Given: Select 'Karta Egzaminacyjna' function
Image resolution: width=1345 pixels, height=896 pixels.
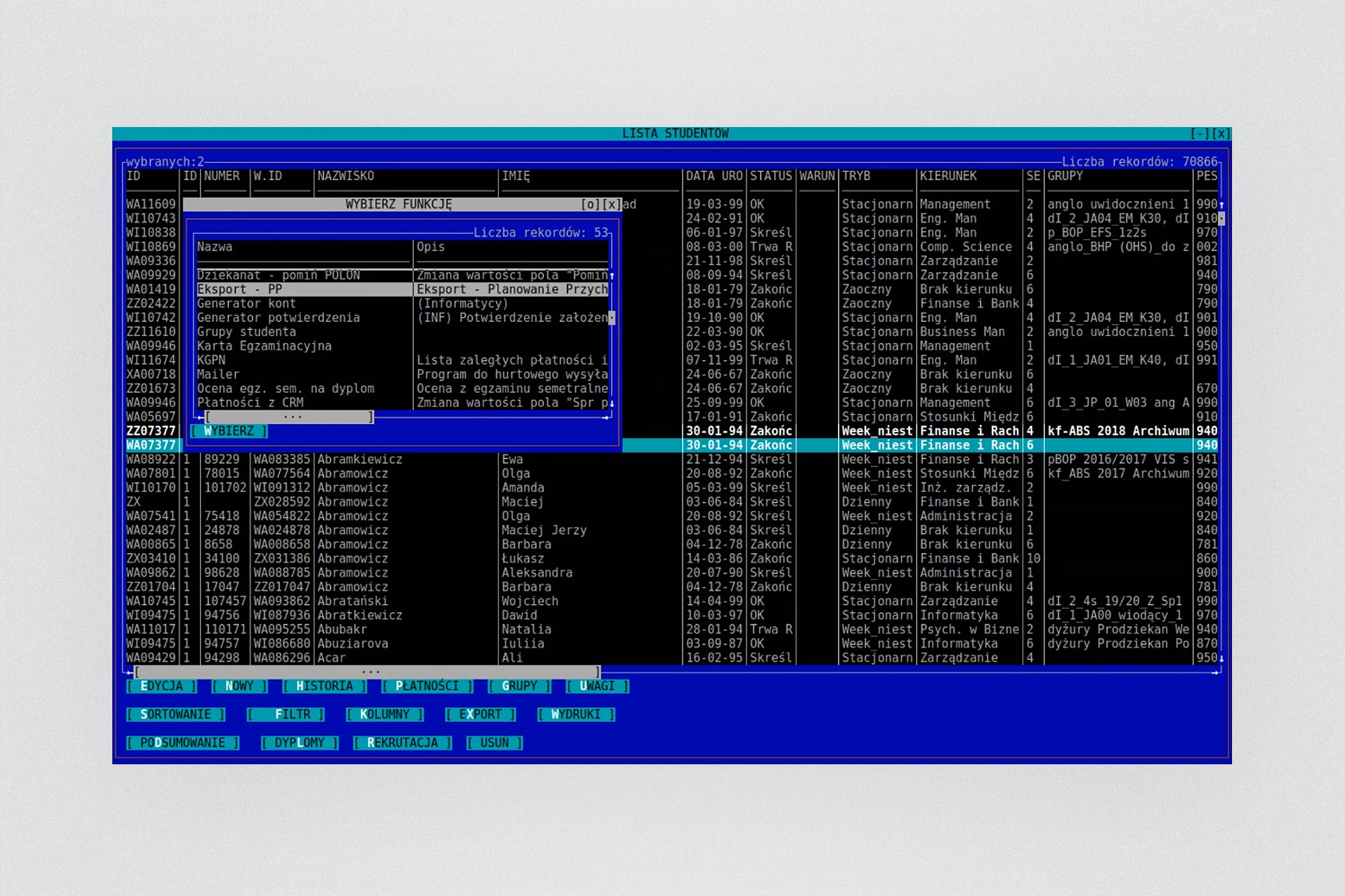Looking at the screenshot, I should (402, 345).
